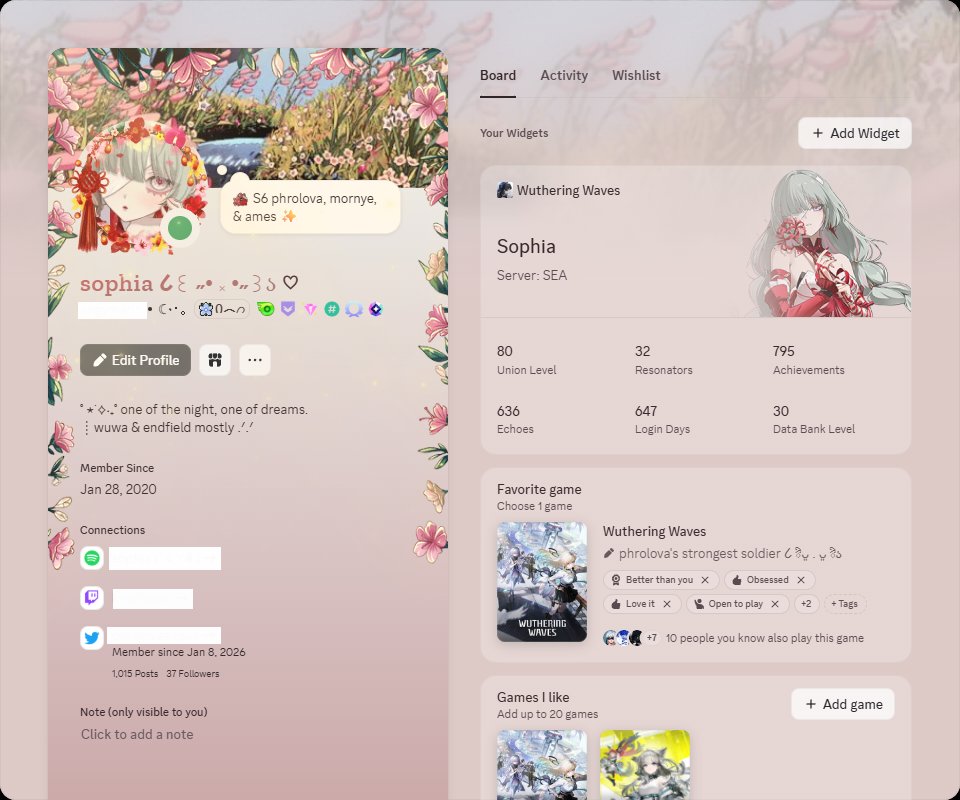960x800 pixels.
Task: Remove the Love it tag
Action: click(667, 604)
